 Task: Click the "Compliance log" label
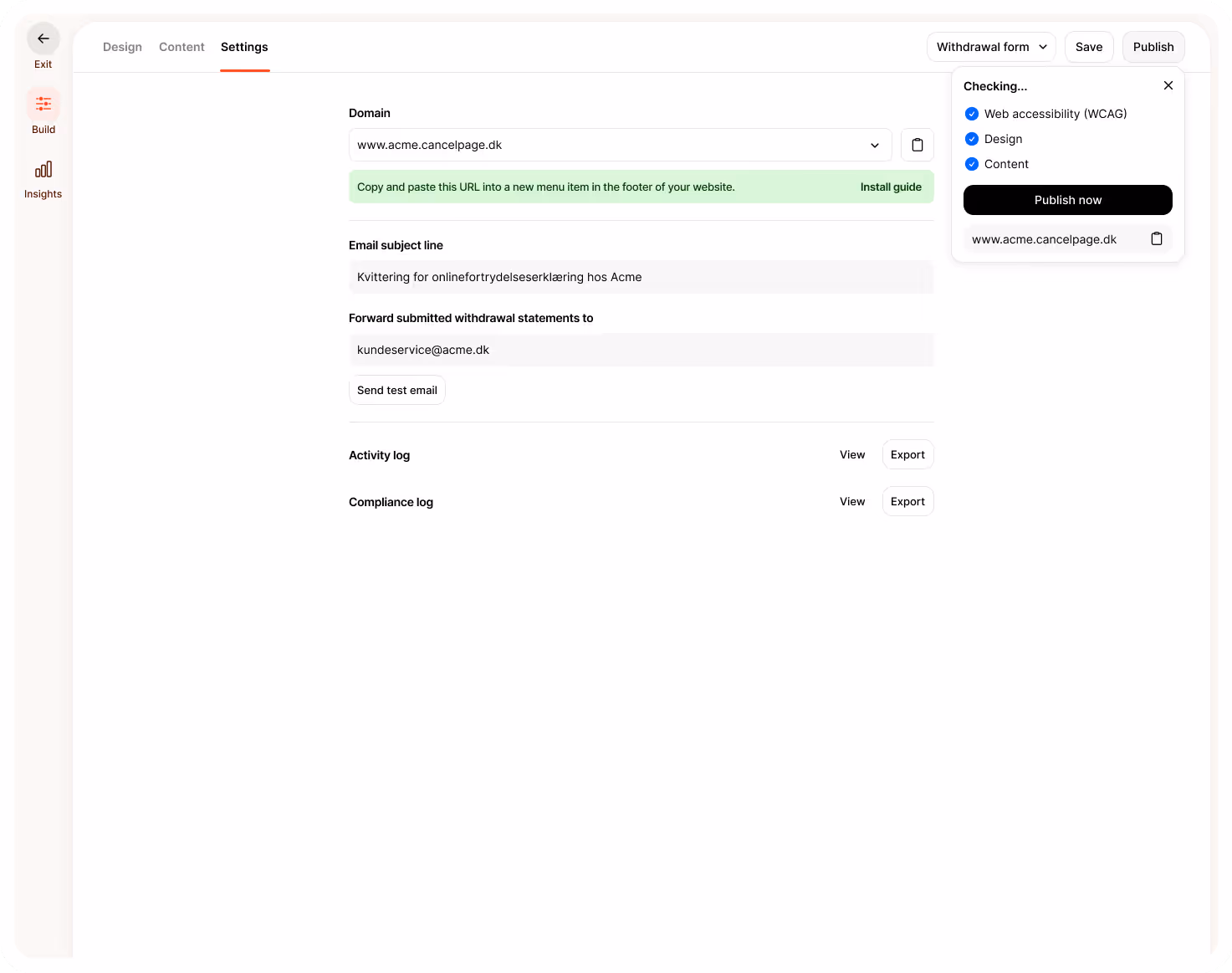(x=391, y=502)
